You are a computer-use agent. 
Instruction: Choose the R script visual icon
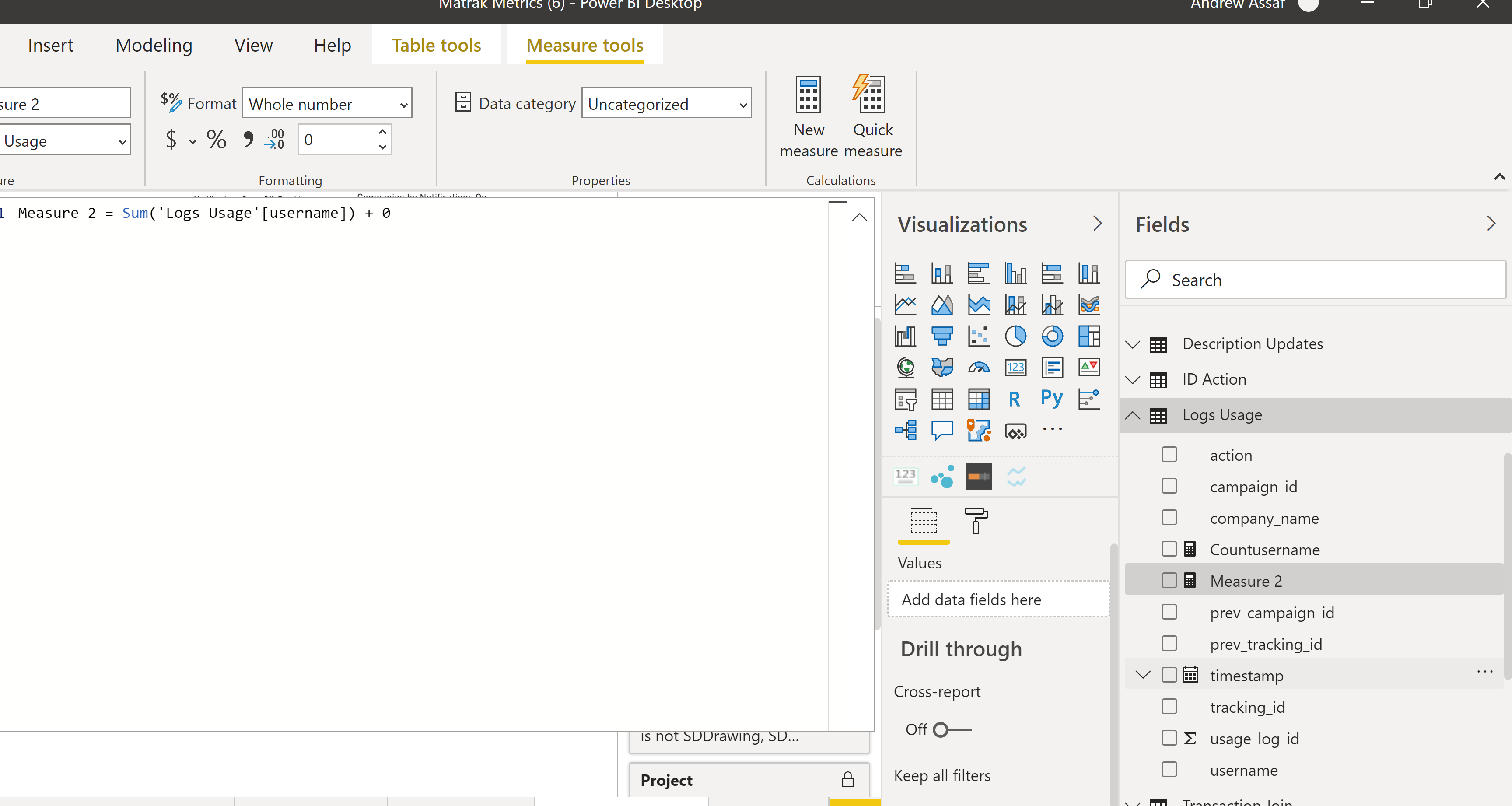(x=1015, y=399)
